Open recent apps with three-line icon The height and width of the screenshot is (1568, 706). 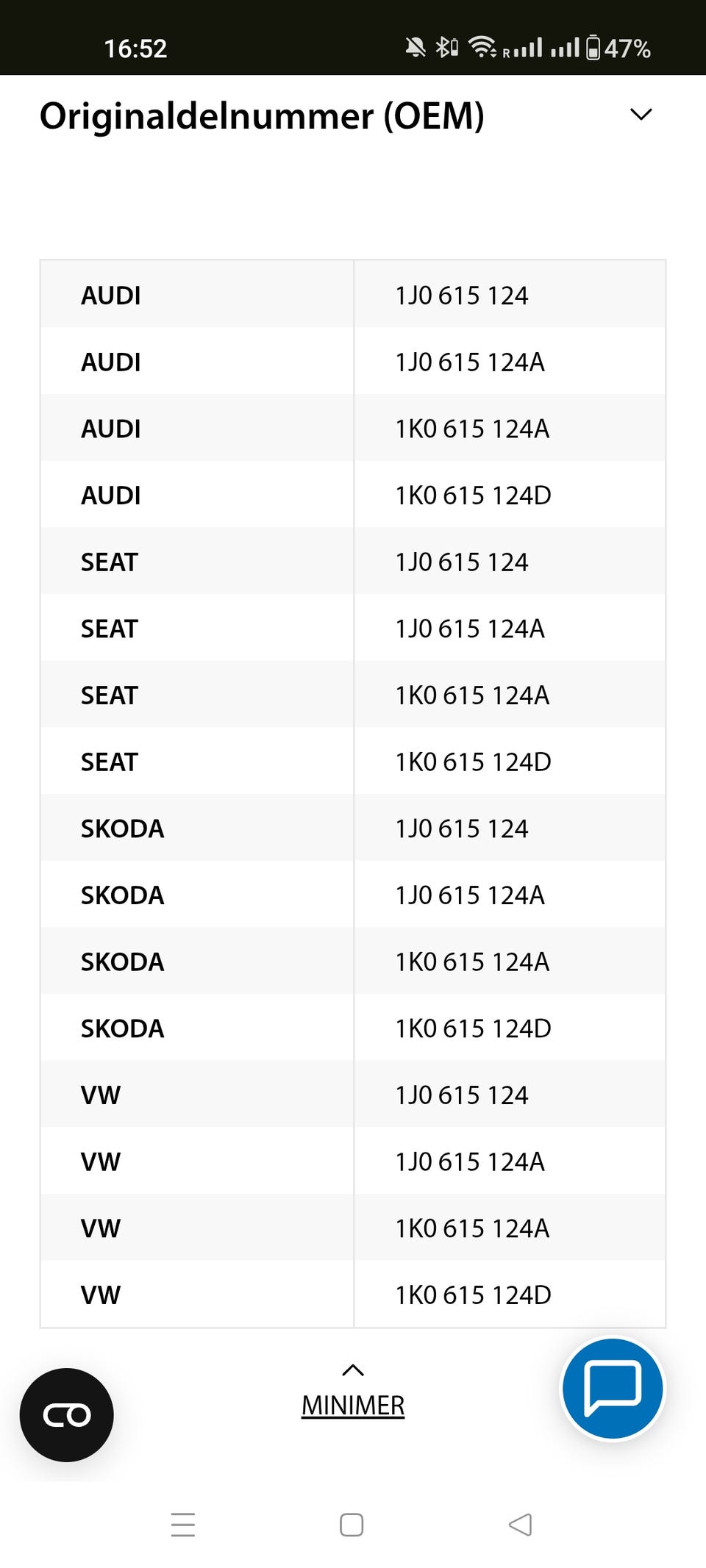click(x=183, y=1525)
